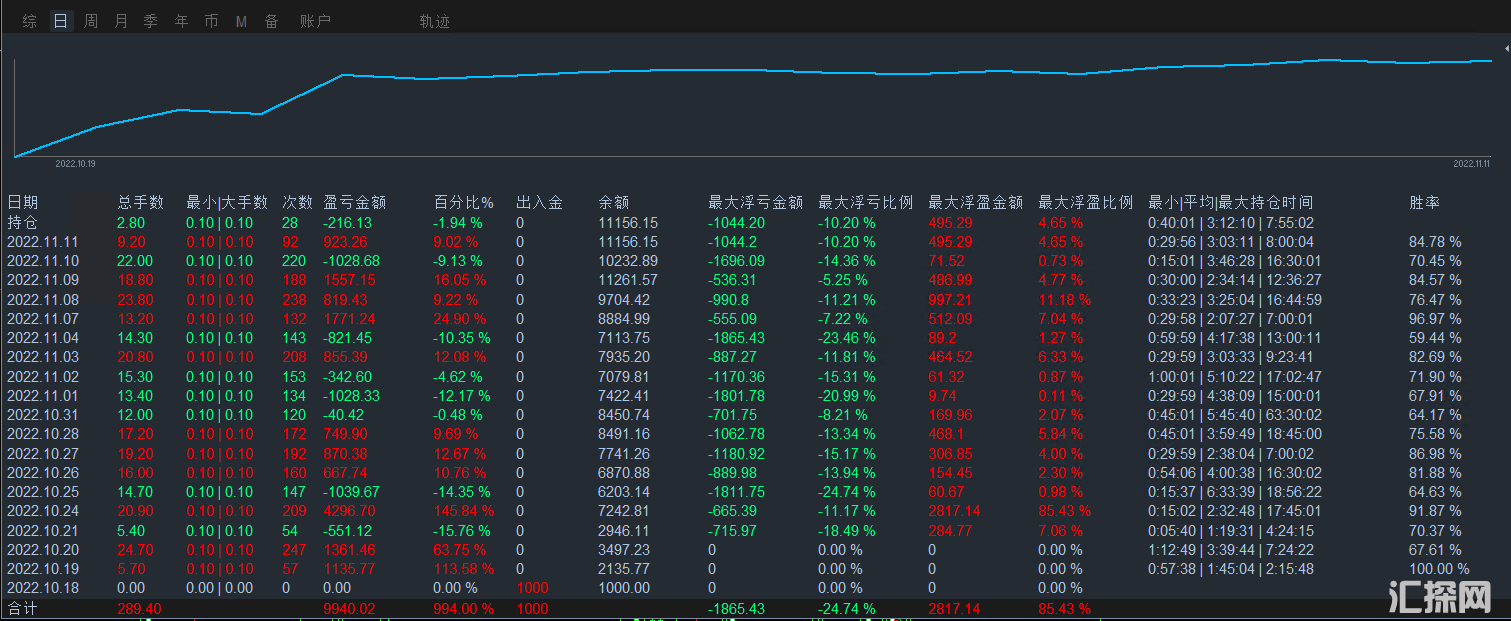Switch to the 综 summary tab
This screenshot has width=1511, height=621.
(30, 21)
